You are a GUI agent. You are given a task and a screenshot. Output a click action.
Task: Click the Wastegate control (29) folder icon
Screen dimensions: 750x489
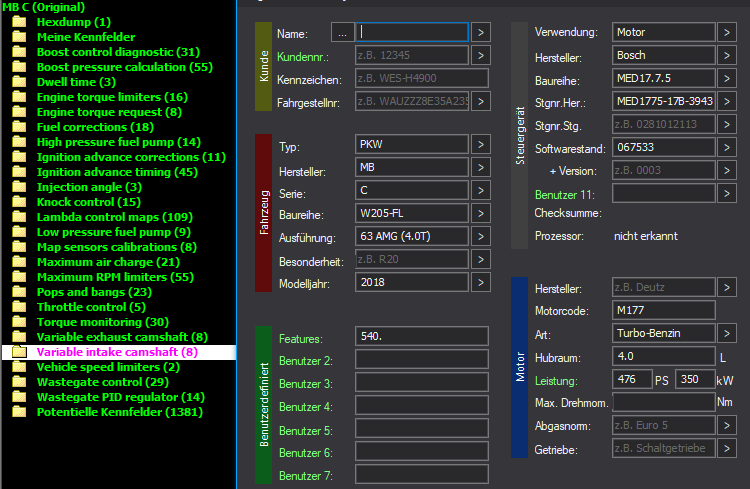[x=19, y=382]
